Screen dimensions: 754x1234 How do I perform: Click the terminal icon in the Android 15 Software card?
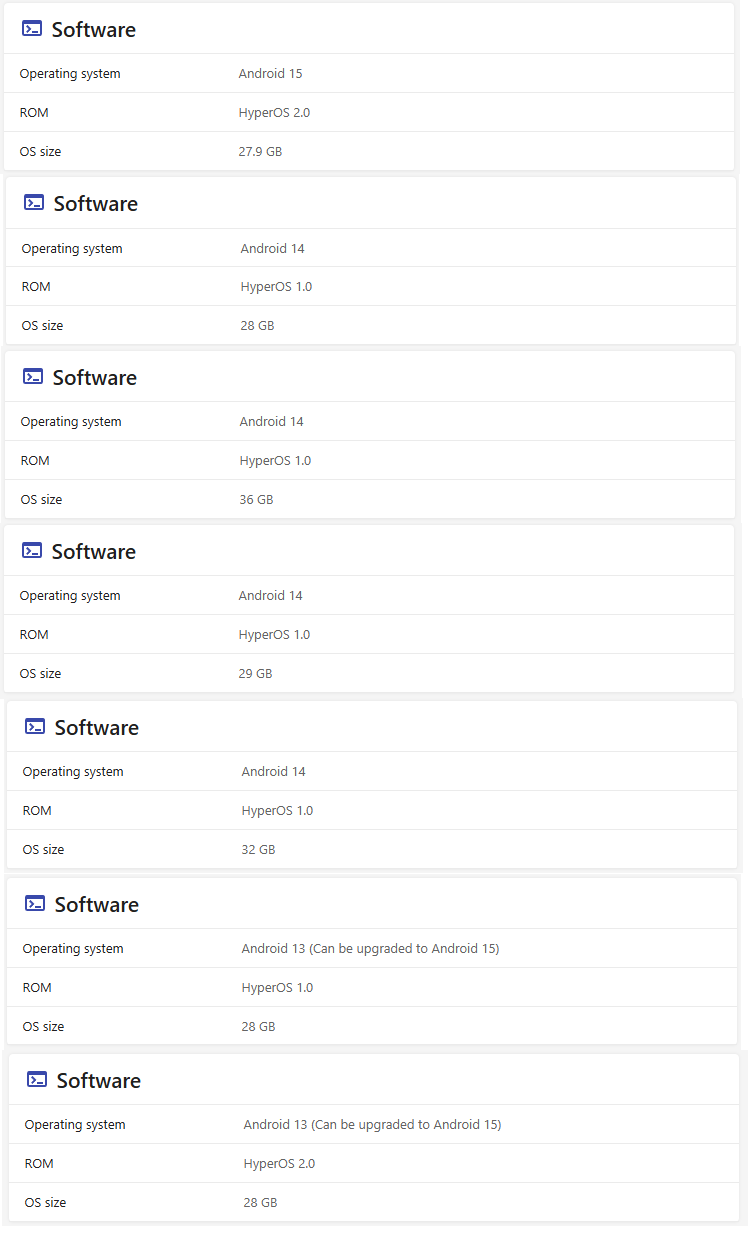pos(32,29)
